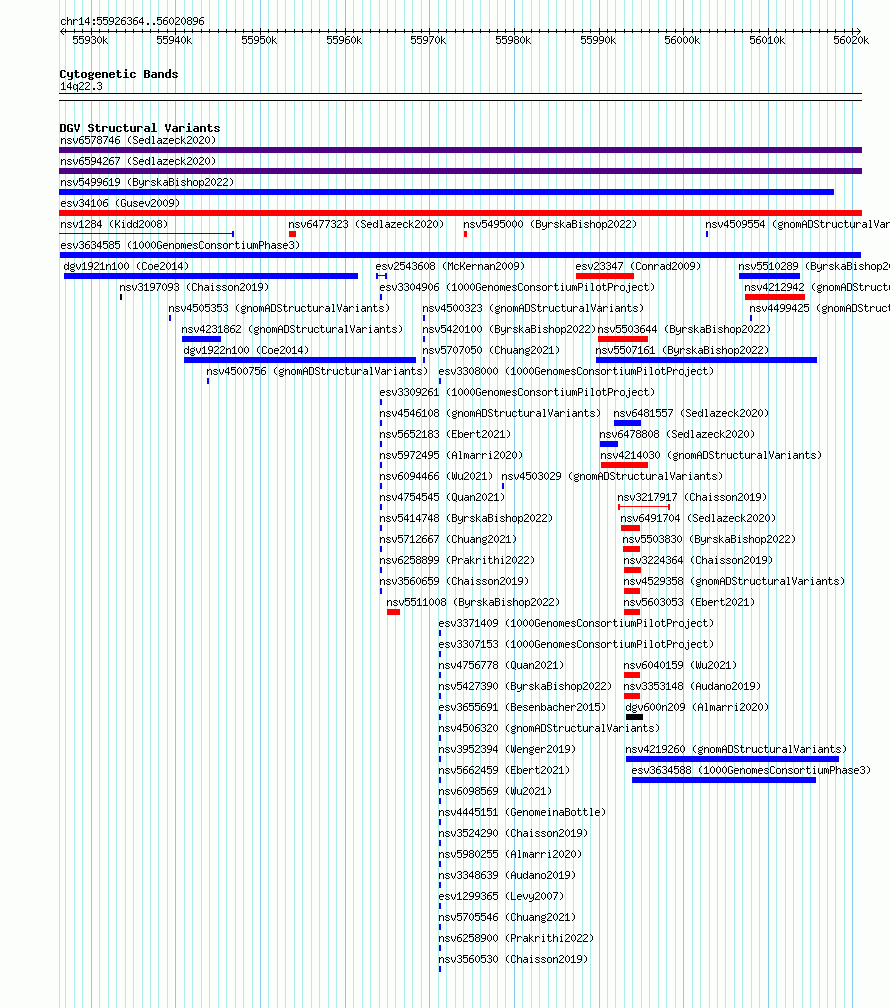
Task: Open nsv4219260 (gnomADStructuralVariants) label
Action: coord(736,749)
